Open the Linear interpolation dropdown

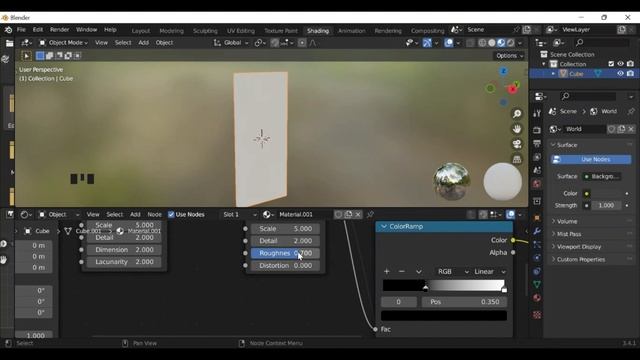490,271
